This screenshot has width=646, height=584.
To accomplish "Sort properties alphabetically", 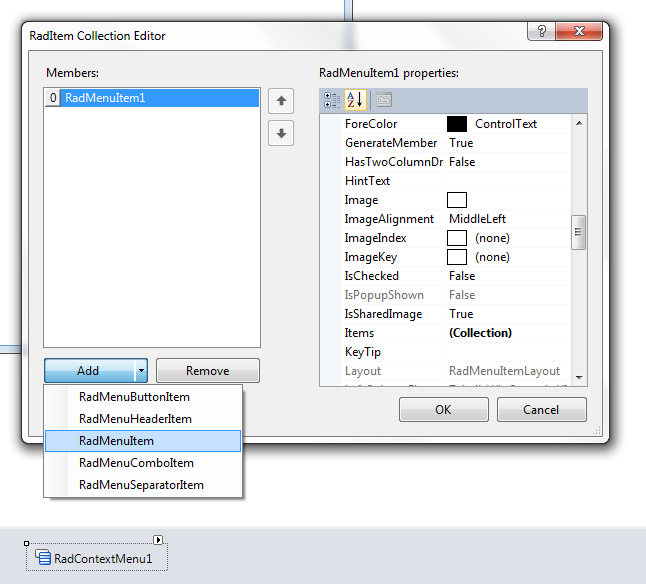I will point(355,100).
